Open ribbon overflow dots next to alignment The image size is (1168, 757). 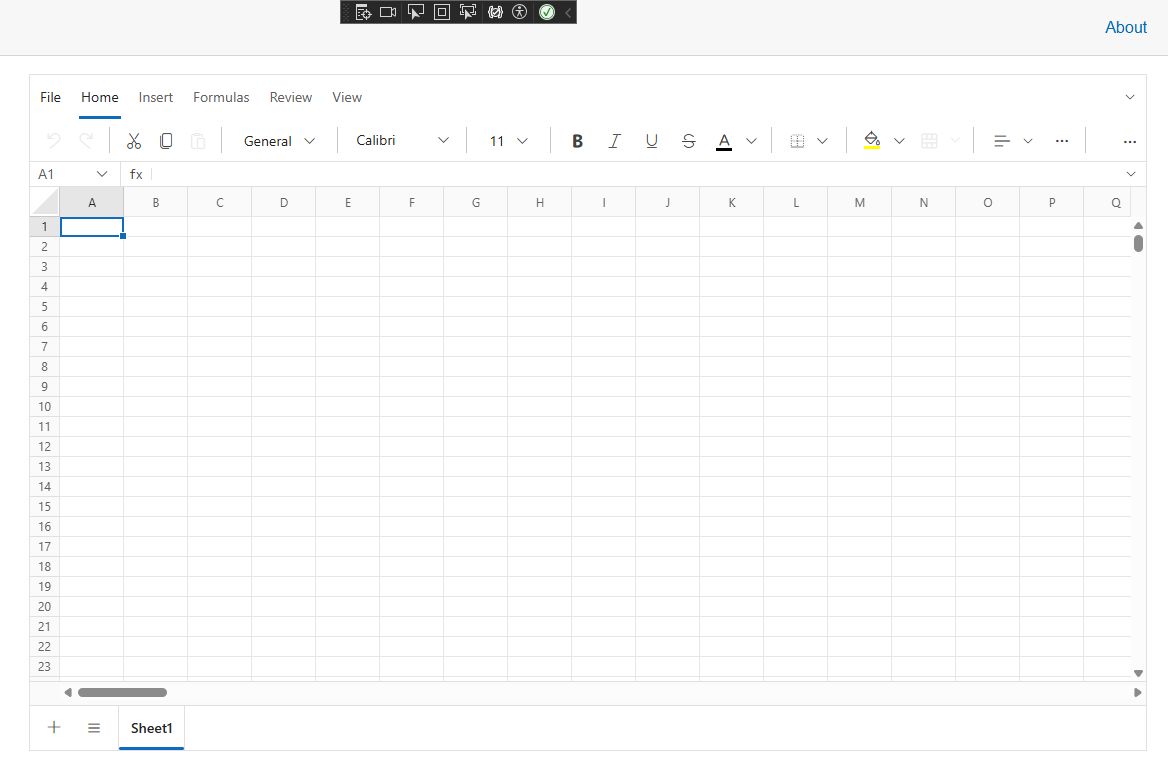1062,141
